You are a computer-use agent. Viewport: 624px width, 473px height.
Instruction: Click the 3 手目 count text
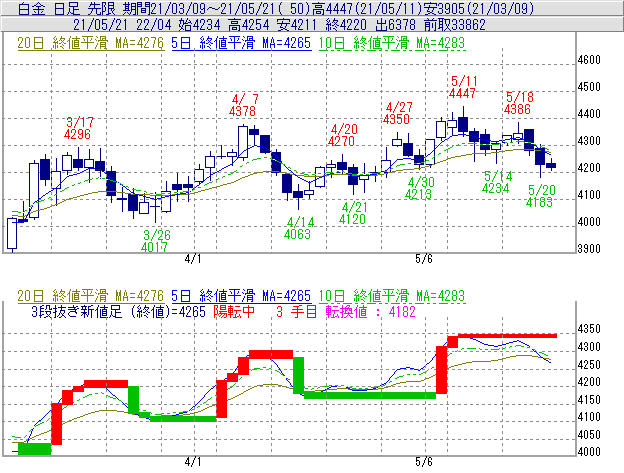tap(296, 311)
